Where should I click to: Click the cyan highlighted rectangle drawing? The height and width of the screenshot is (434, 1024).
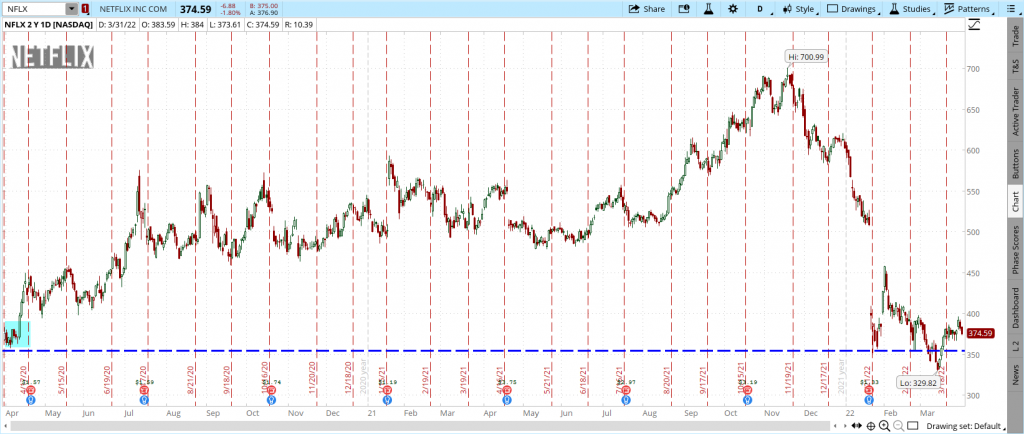[x=17, y=333]
